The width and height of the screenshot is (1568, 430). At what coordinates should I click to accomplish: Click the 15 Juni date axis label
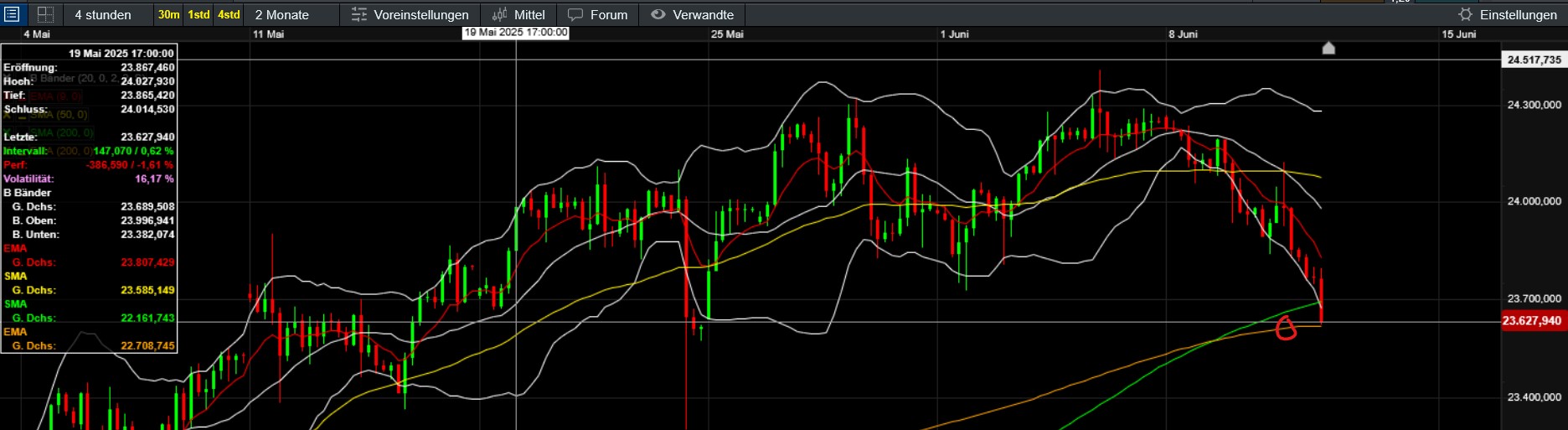tap(1459, 34)
